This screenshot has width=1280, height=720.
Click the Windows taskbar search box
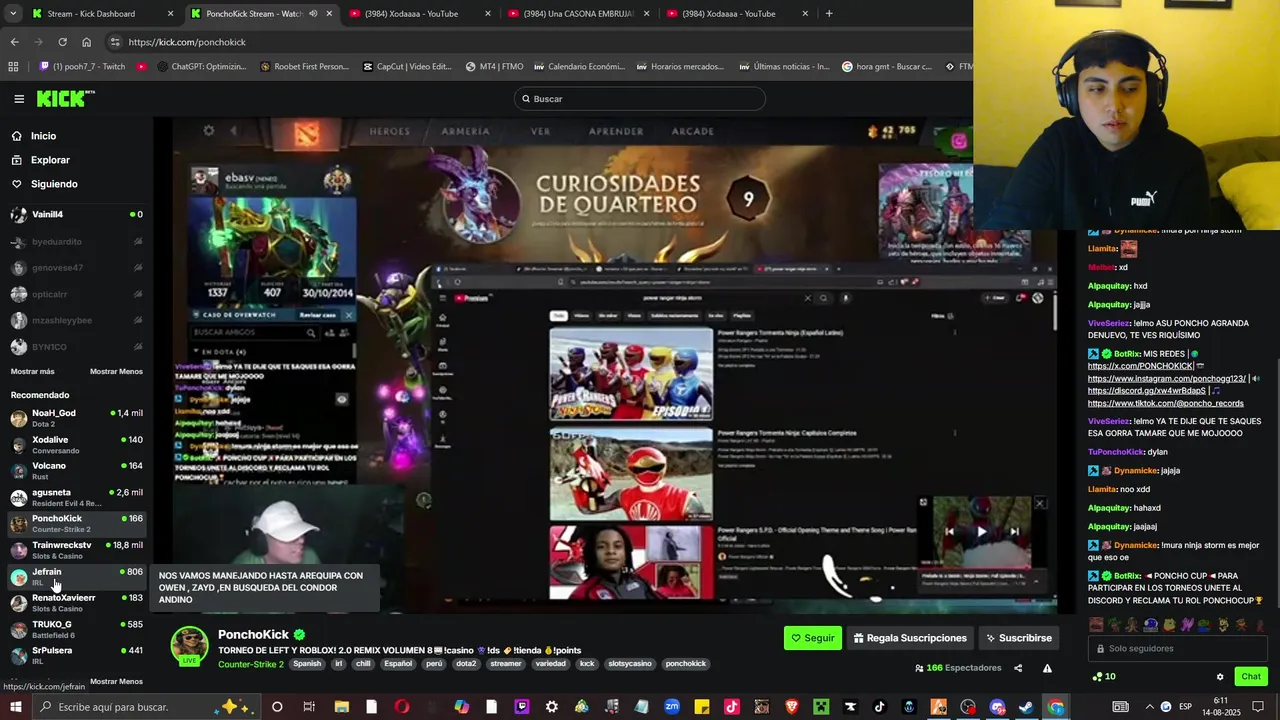coord(148,707)
